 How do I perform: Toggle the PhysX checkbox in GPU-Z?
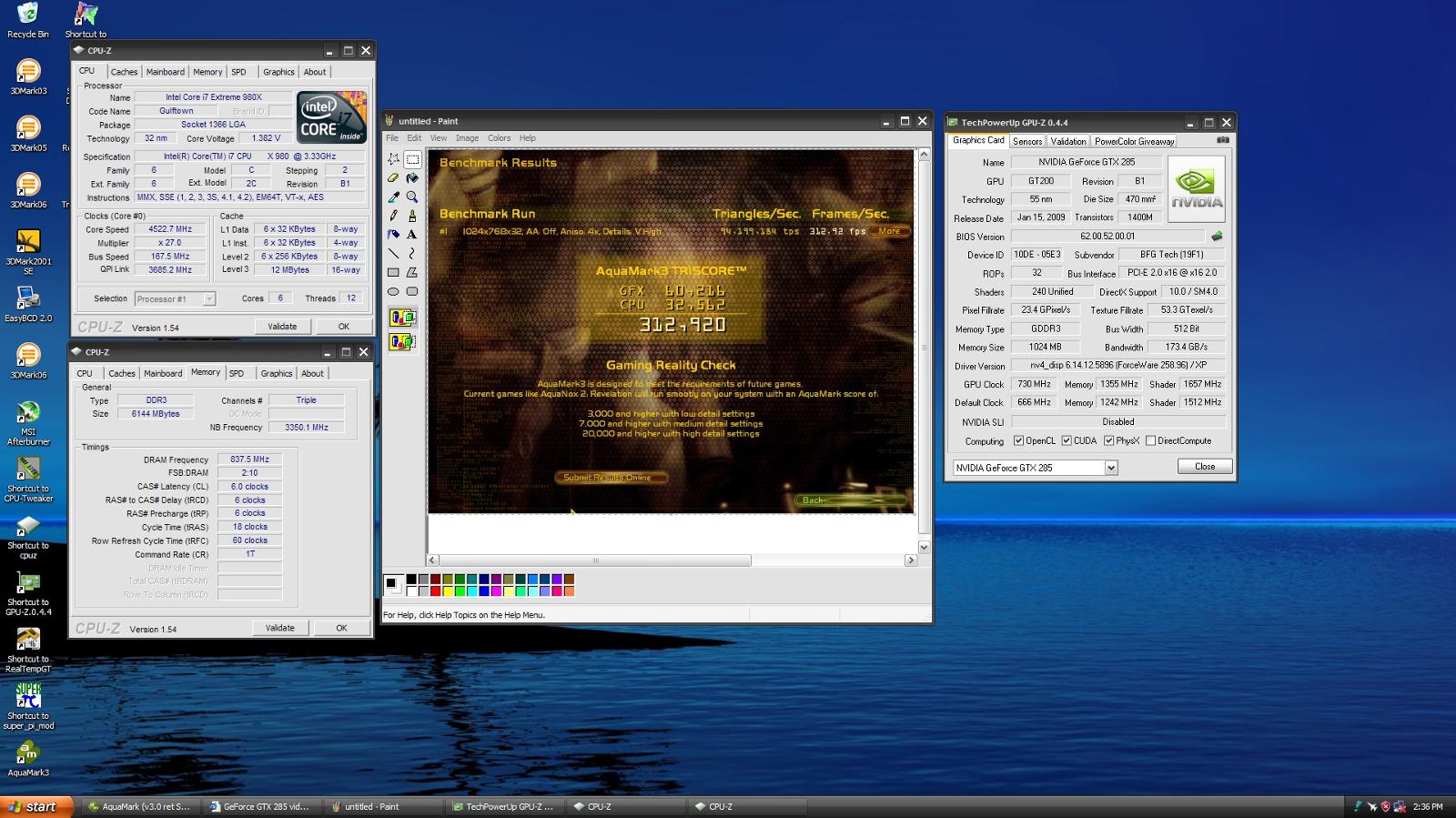pyautogui.click(x=1108, y=440)
